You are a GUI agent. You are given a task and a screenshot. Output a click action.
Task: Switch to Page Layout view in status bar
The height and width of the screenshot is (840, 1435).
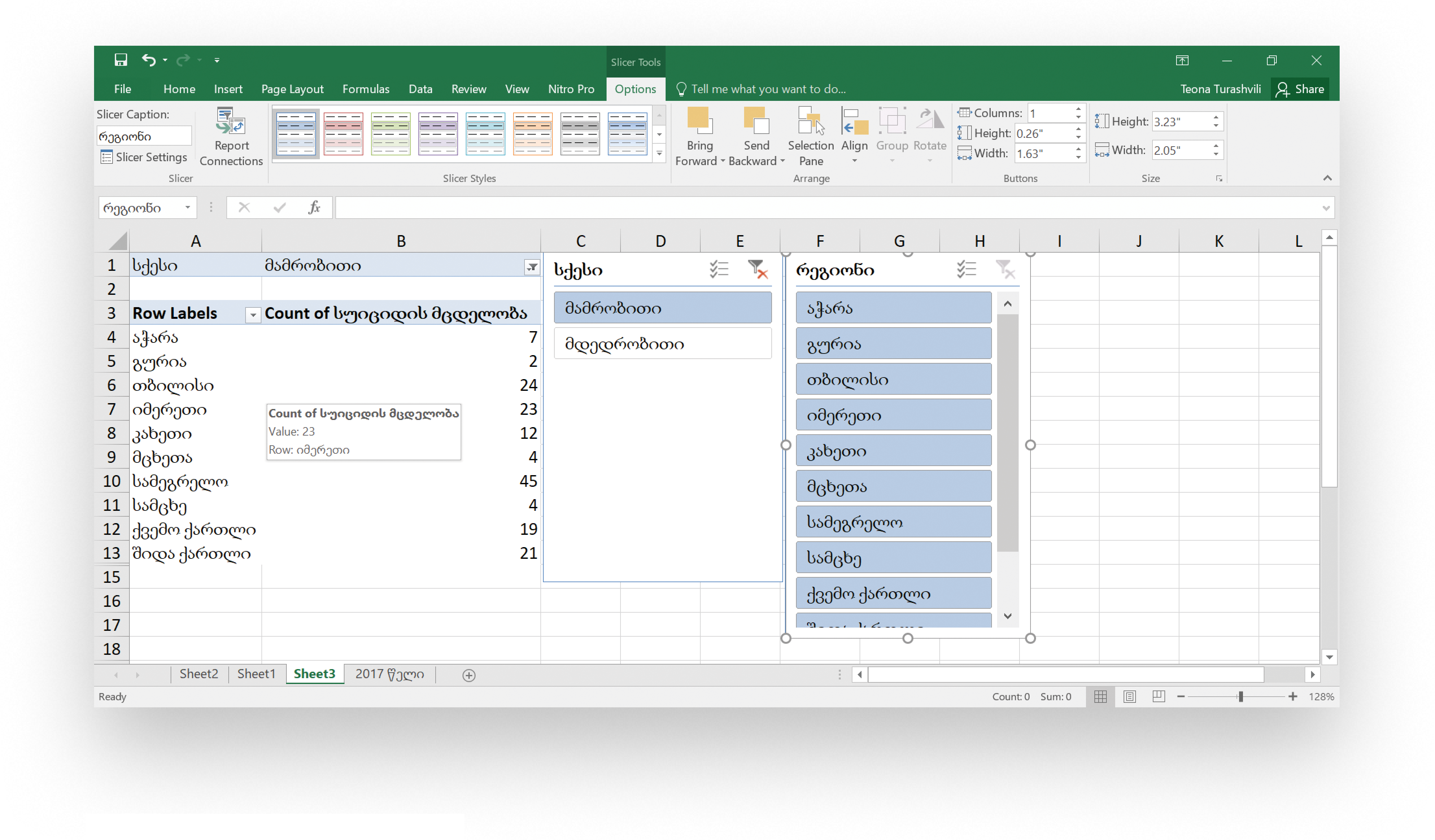coord(1129,697)
